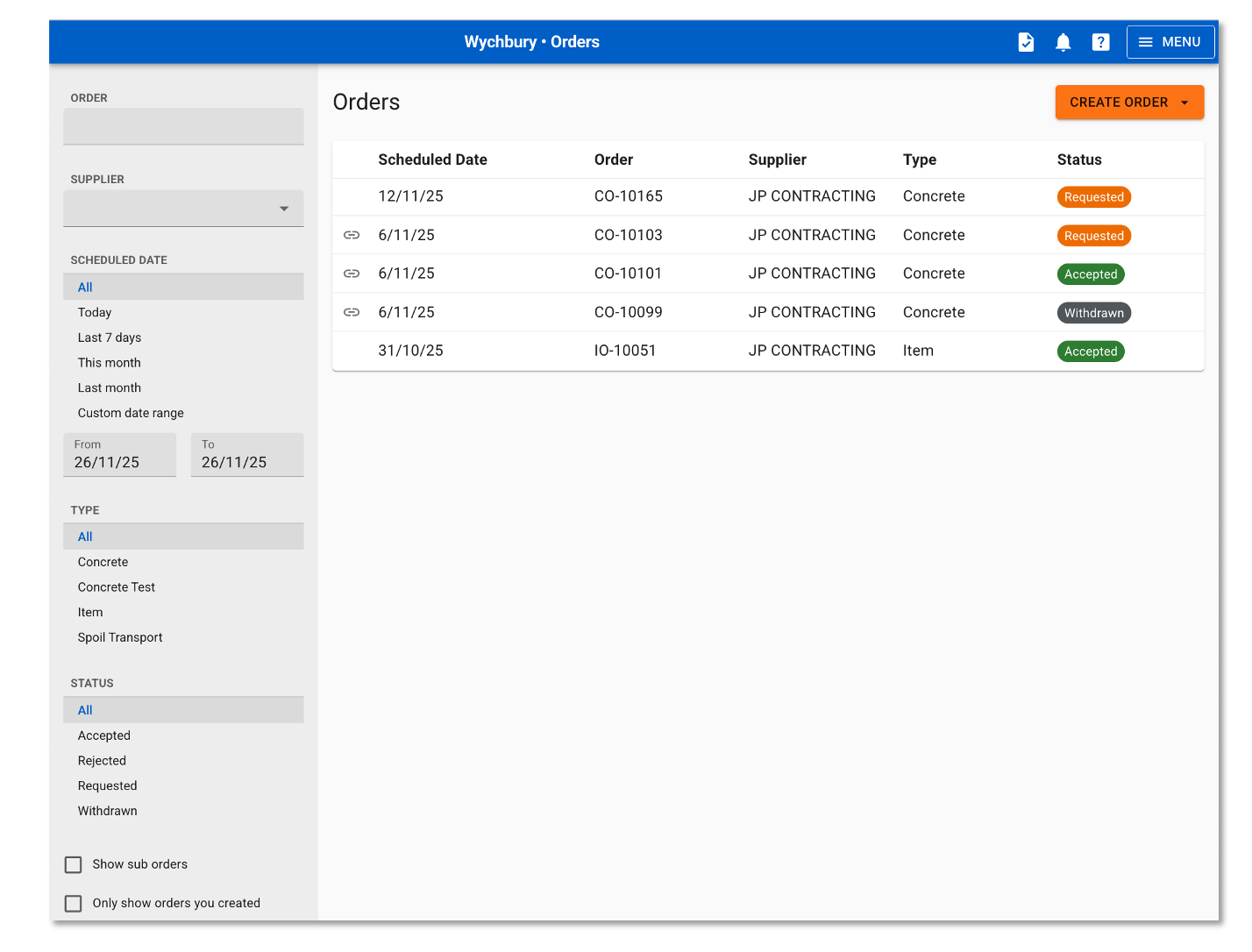Click the link icon for order CO-10099

[352, 312]
